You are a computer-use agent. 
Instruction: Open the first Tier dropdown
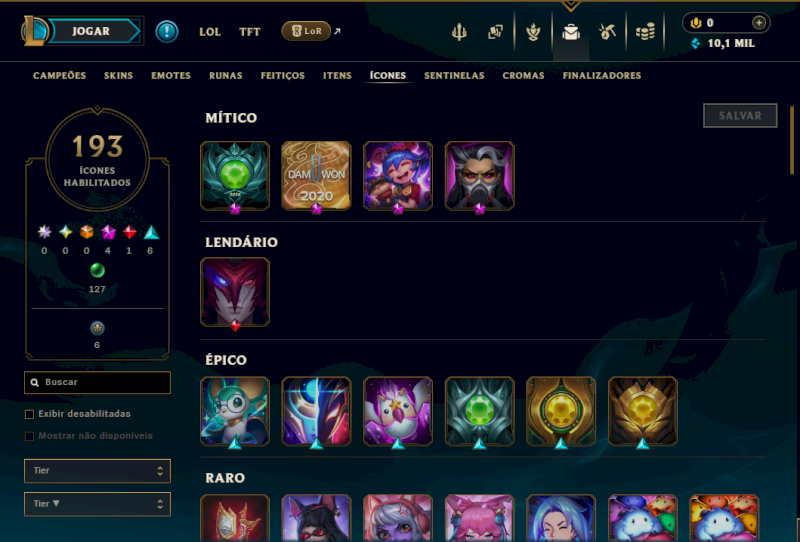tap(97, 471)
